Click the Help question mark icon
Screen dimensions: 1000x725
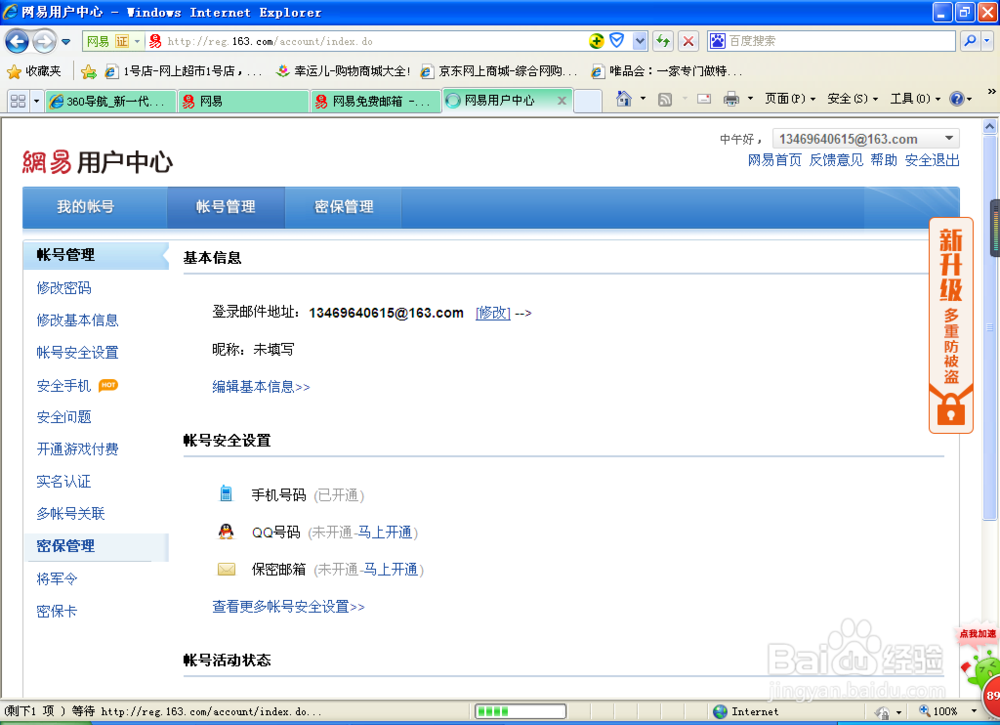tap(957, 99)
